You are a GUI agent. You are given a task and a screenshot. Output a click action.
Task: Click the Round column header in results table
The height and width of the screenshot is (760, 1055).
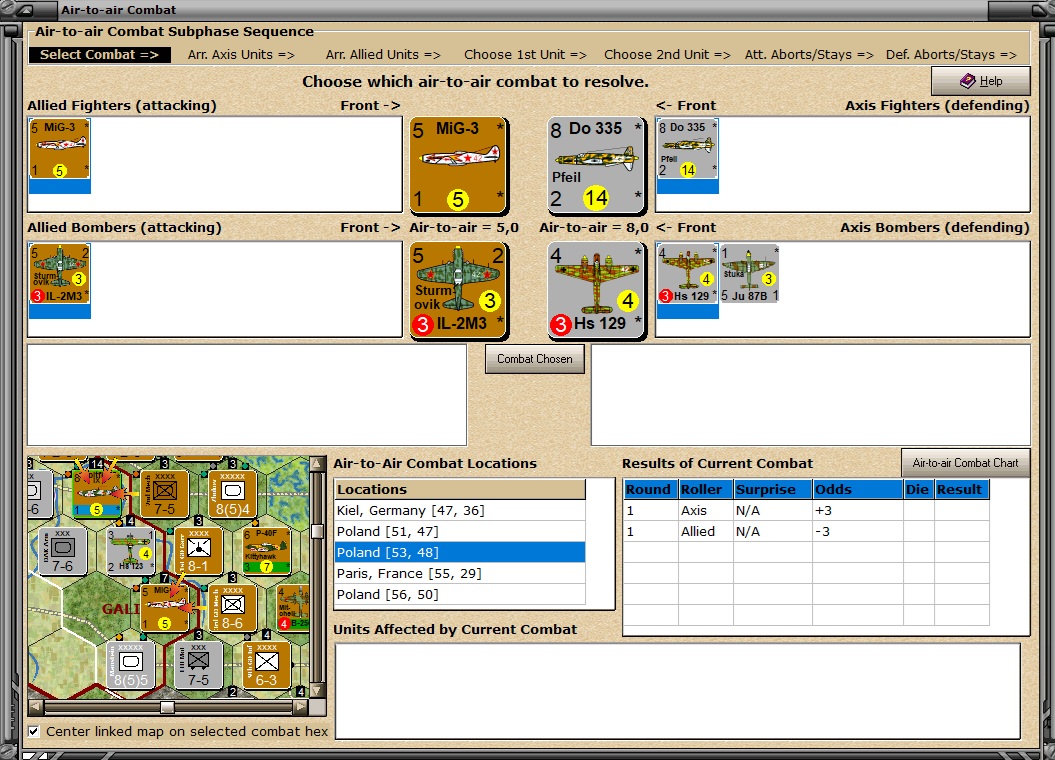(x=651, y=490)
